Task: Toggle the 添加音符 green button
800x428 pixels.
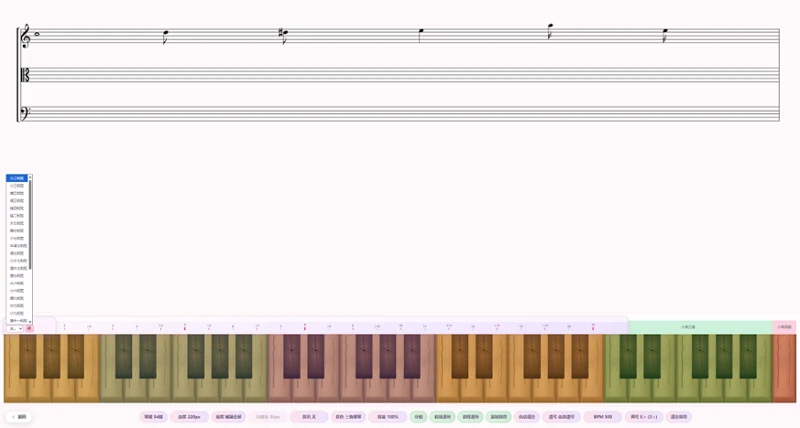Action: 498,417
